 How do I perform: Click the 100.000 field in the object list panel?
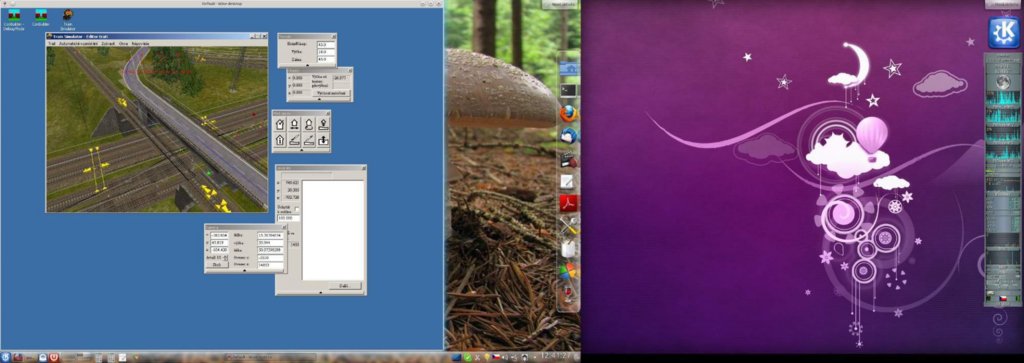point(288,218)
